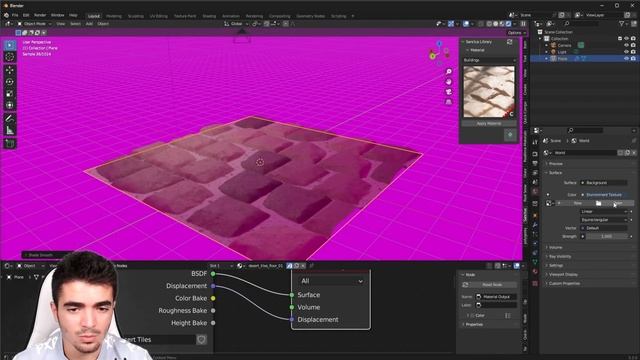
Task: Click the viewport zoom magnifier gizmo
Action: [449, 72]
